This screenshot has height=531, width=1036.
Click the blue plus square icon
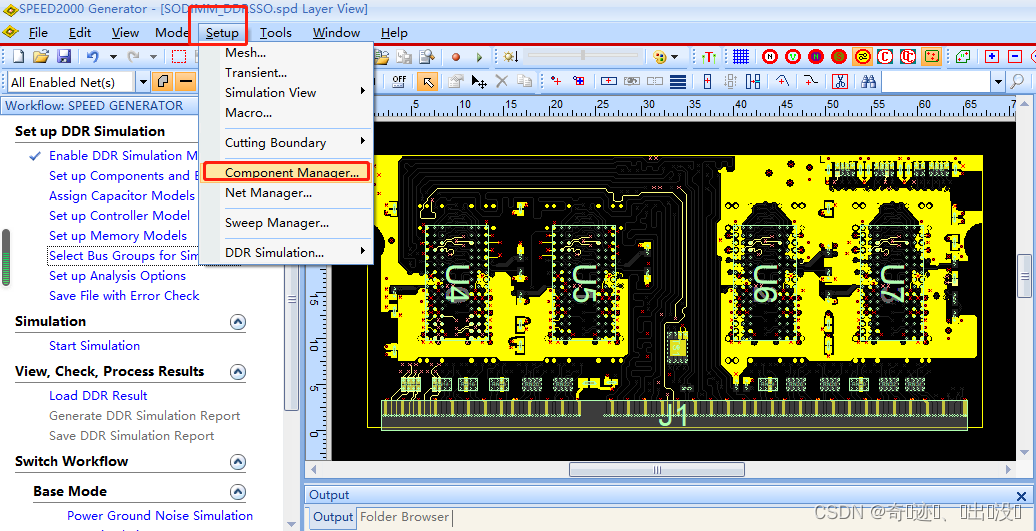pos(992,57)
